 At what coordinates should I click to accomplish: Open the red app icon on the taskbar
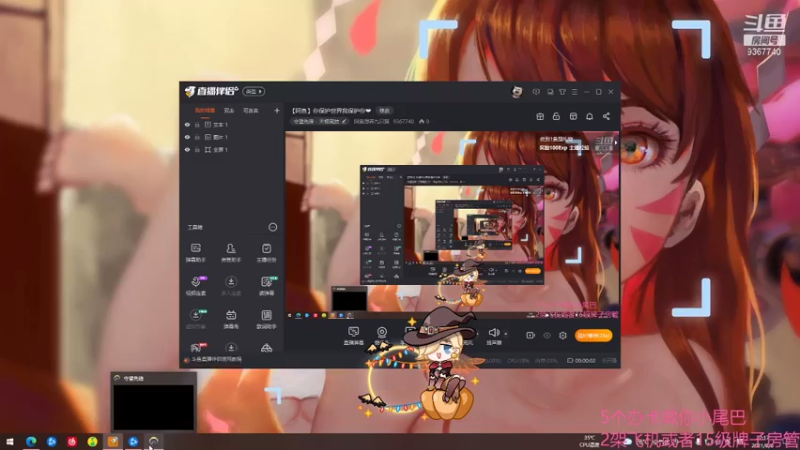pos(72,442)
